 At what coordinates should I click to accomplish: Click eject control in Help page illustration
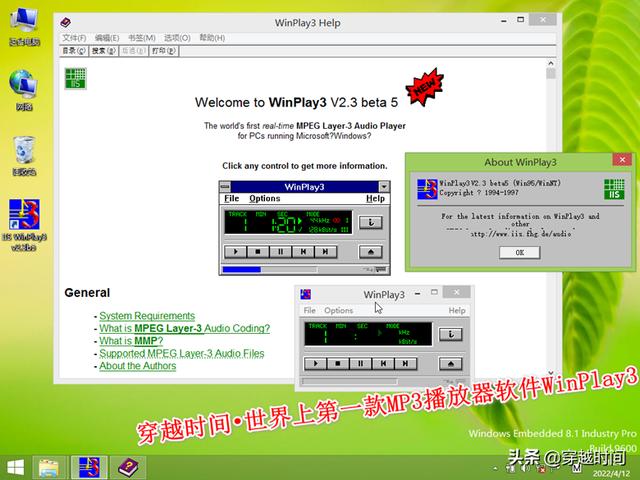point(371,252)
